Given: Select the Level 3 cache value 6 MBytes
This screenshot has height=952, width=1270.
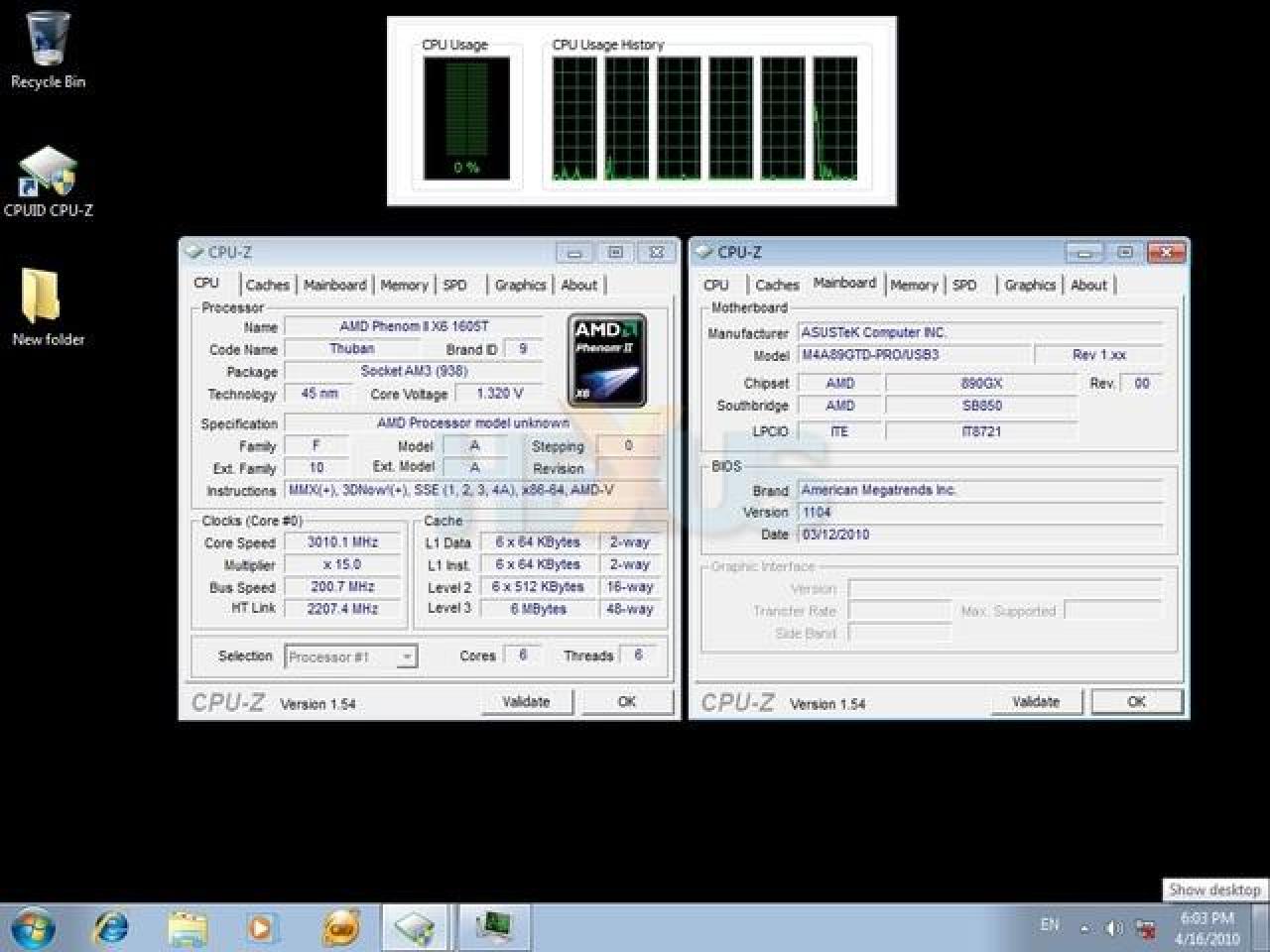Looking at the screenshot, I should coord(538,609).
